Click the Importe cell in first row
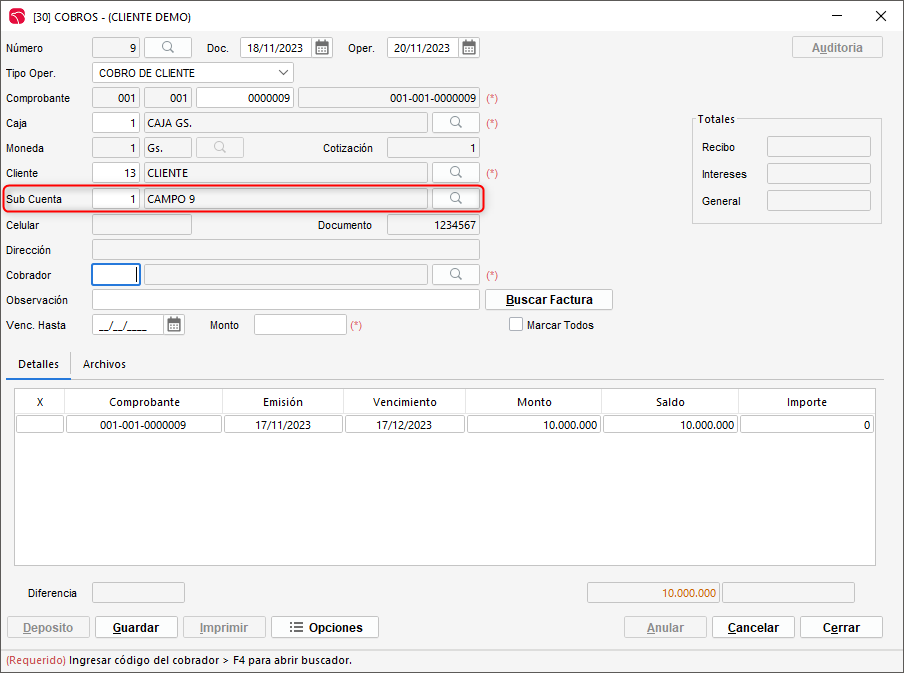904x673 pixels. (x=806, y=425)
